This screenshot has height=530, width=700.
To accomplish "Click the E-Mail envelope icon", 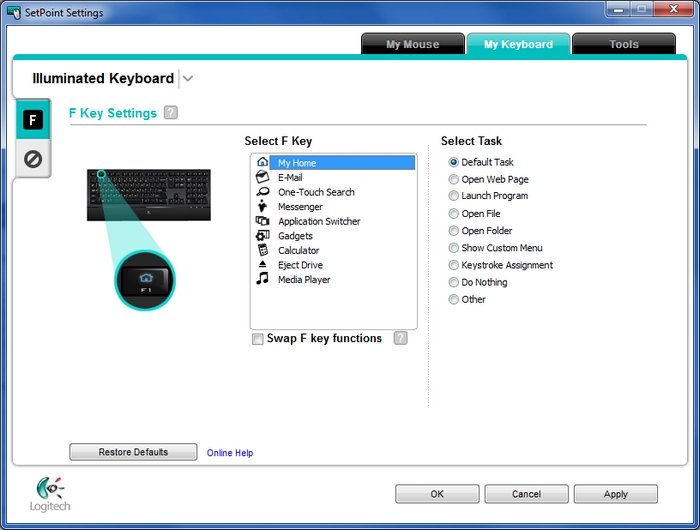I will (x=262, y=177).
